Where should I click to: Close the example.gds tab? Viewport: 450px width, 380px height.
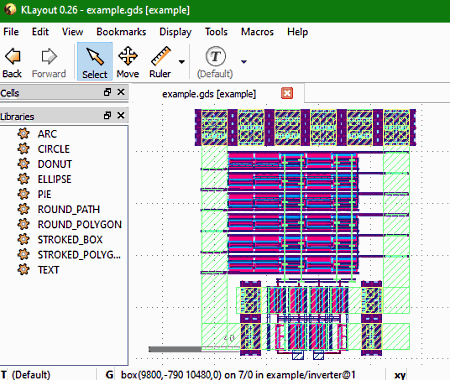(287, 93)
